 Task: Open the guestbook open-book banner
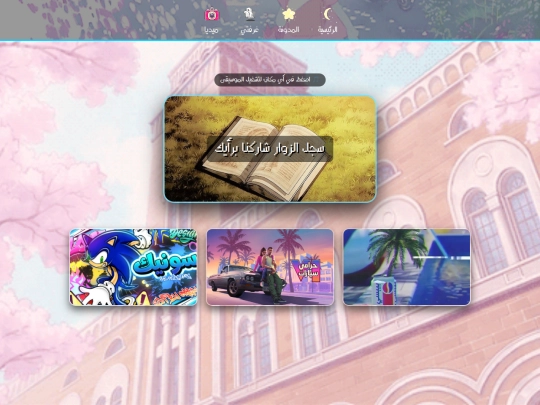(x=270, y=149)
